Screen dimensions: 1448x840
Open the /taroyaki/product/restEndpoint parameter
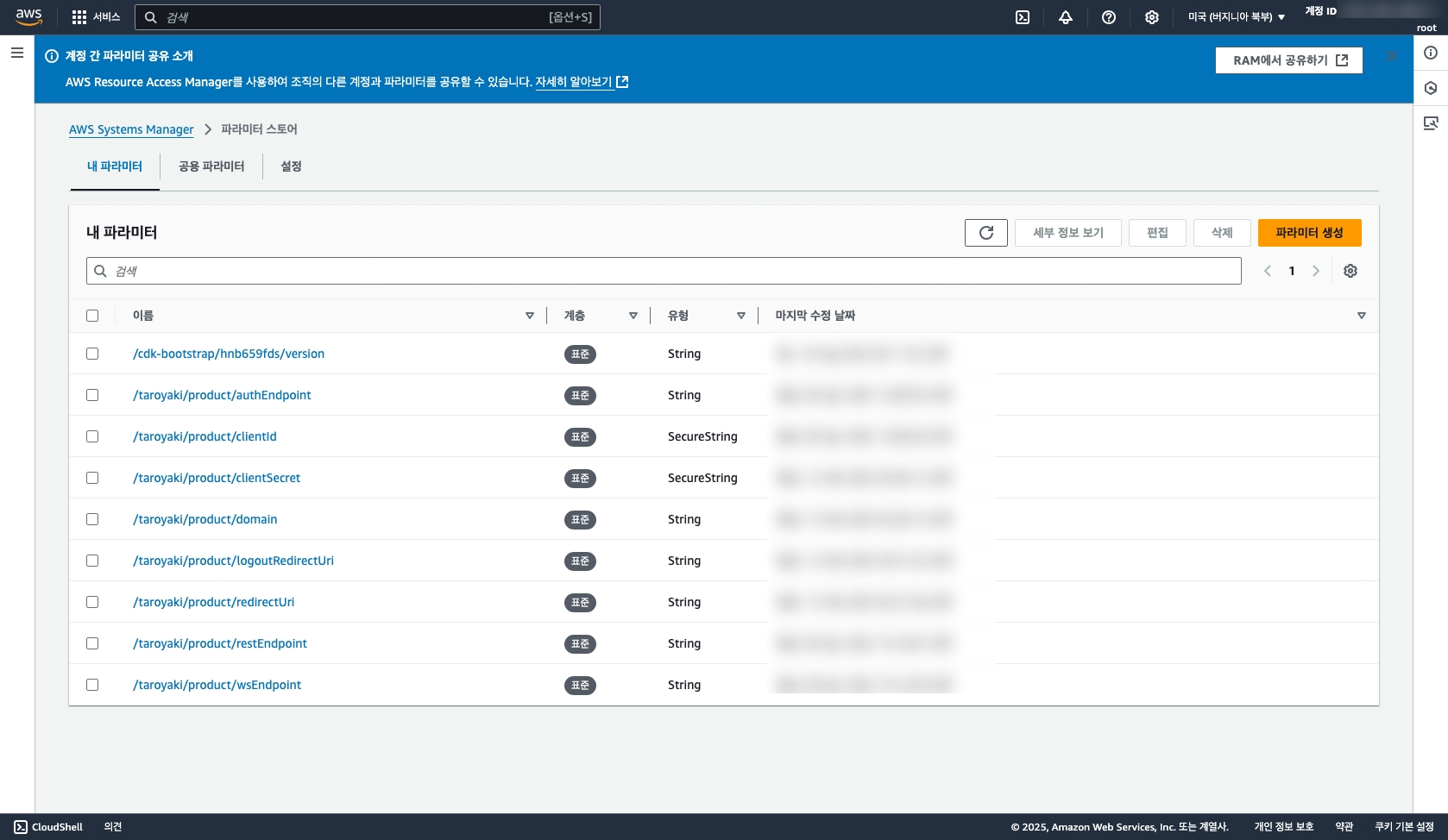[220, 643]
